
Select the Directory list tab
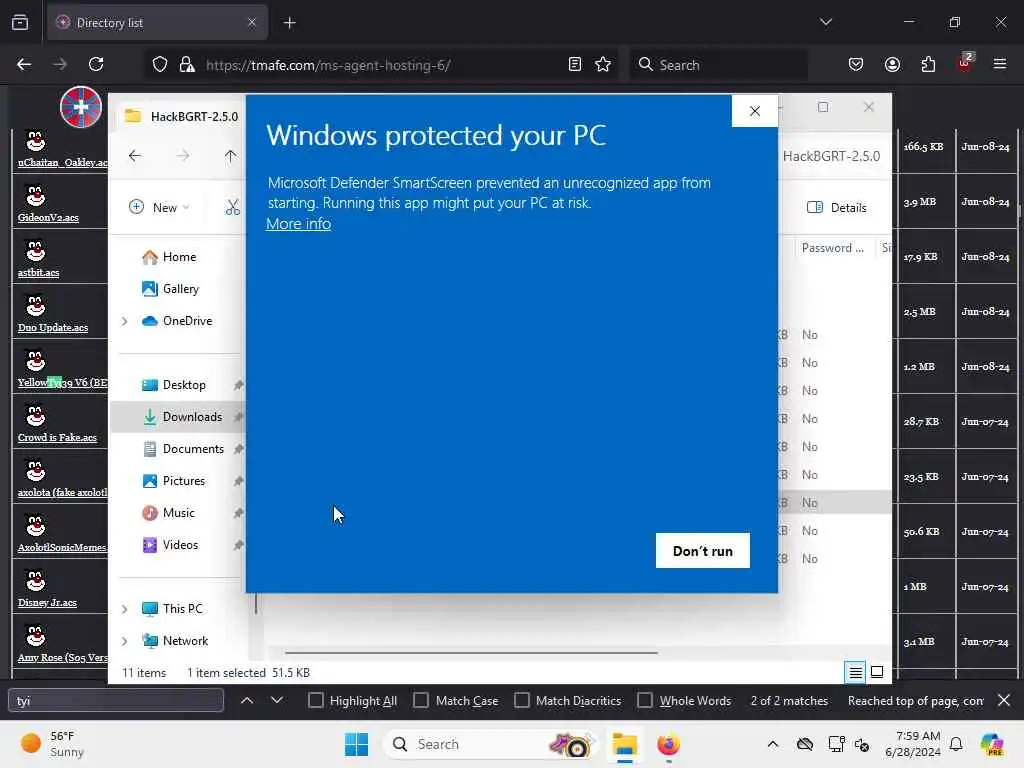click(157, 23)
